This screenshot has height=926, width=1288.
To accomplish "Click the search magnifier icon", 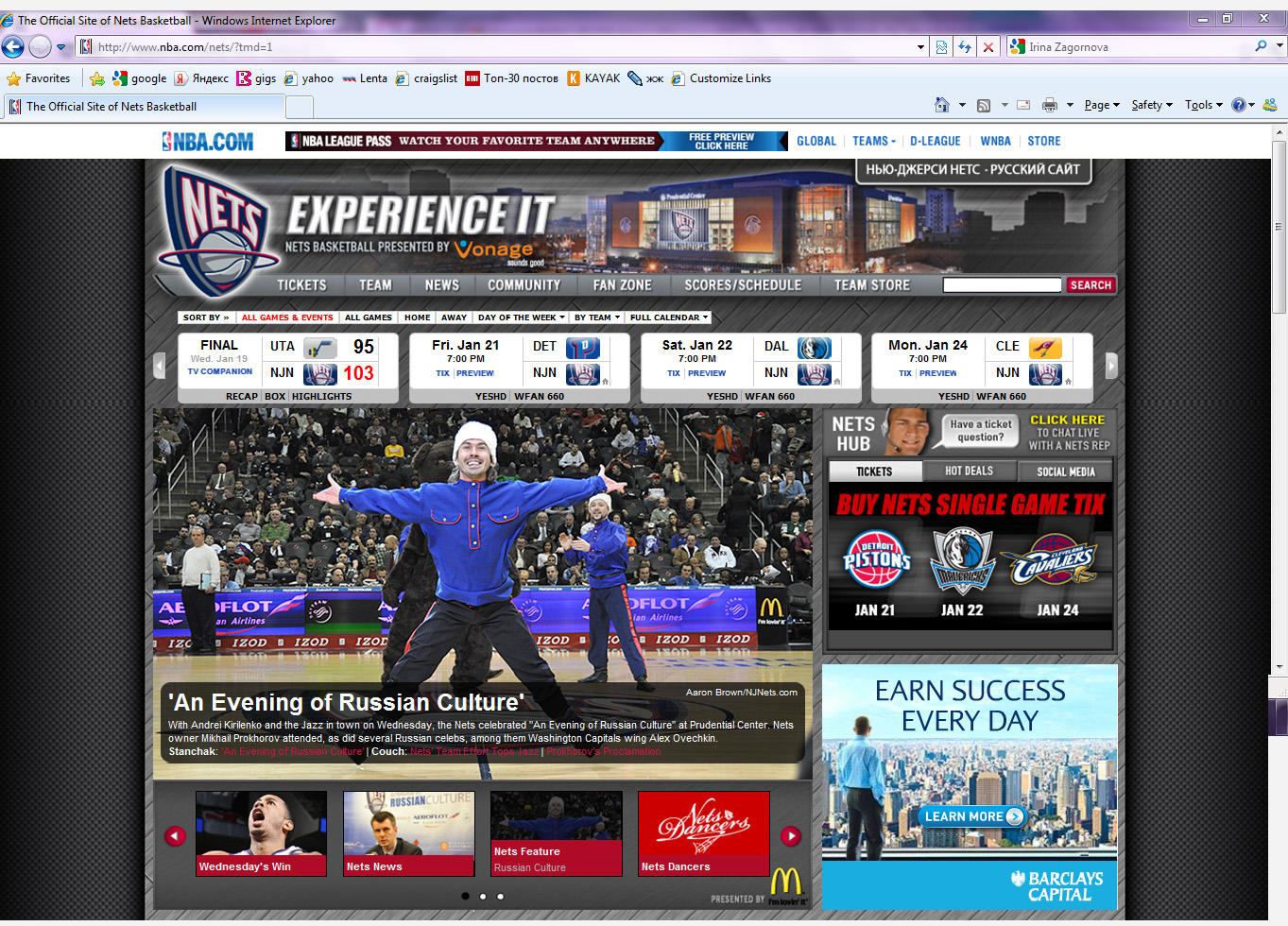I will tap(1261, 46).
